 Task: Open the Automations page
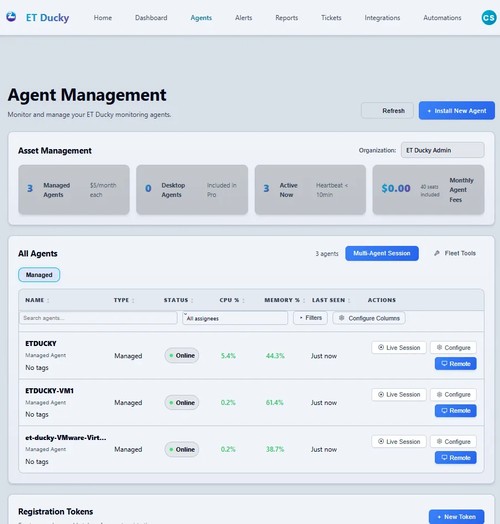coord(442,18)
